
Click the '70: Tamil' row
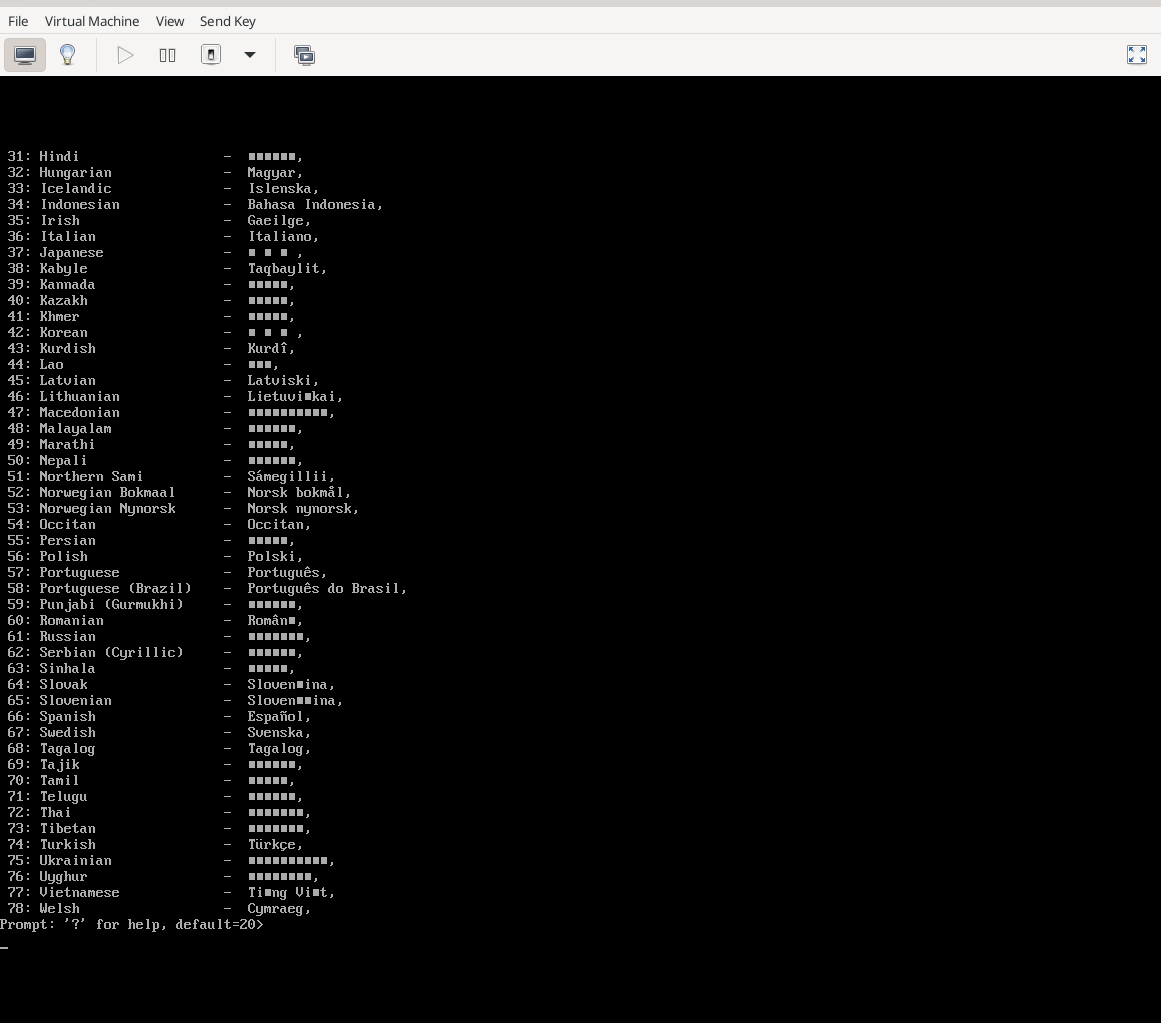coord(151,781)
